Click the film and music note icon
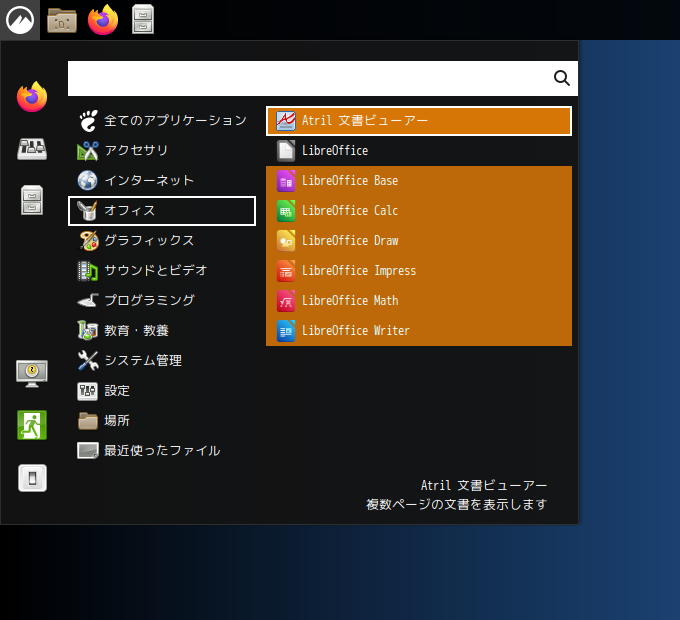Screen dimensions: 680x620 (x=88, y=271)
